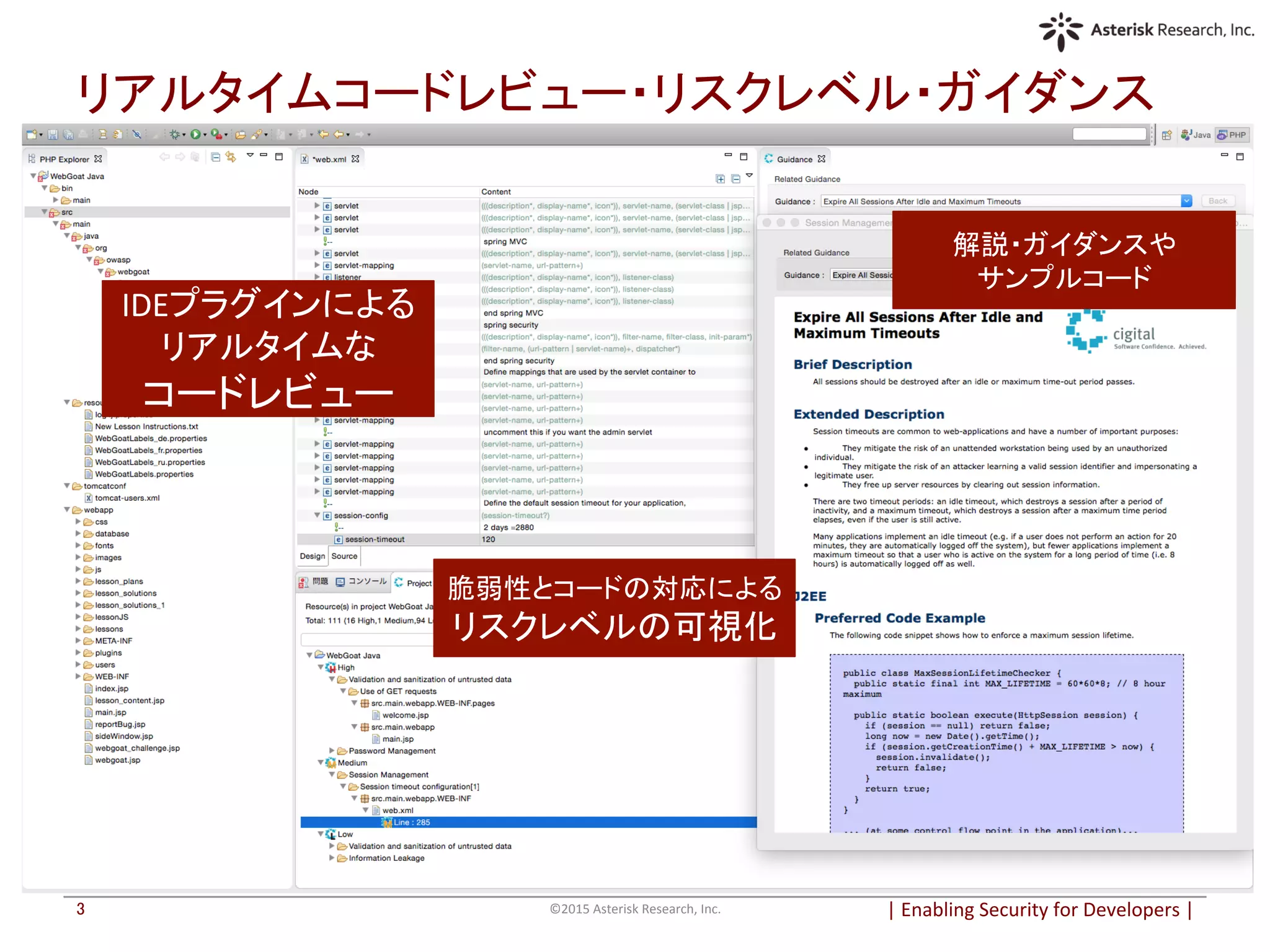Collapse the session-config node
The height and width of the screenshot is (952, 1270).
(317, 515)
